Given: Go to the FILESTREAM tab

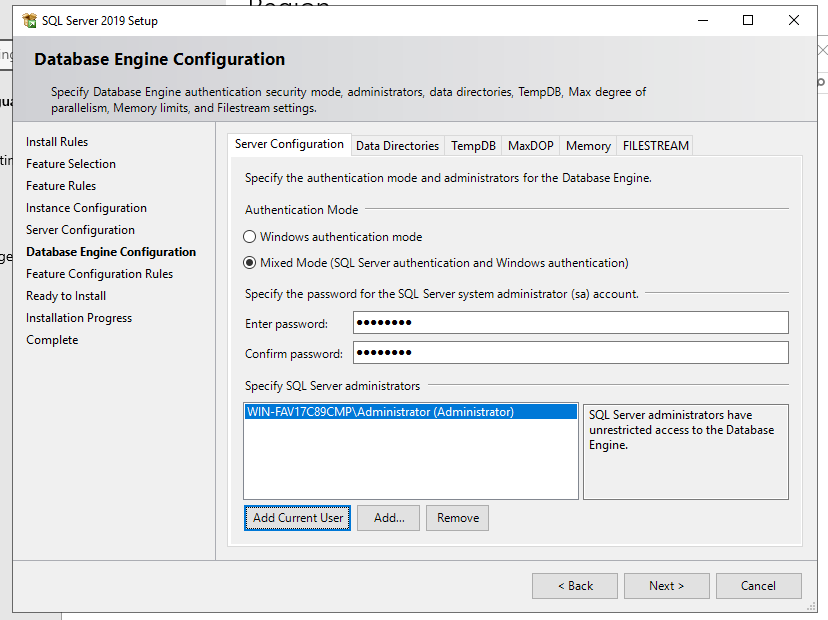Looking at the screenshot, I should tap(655, 146).
